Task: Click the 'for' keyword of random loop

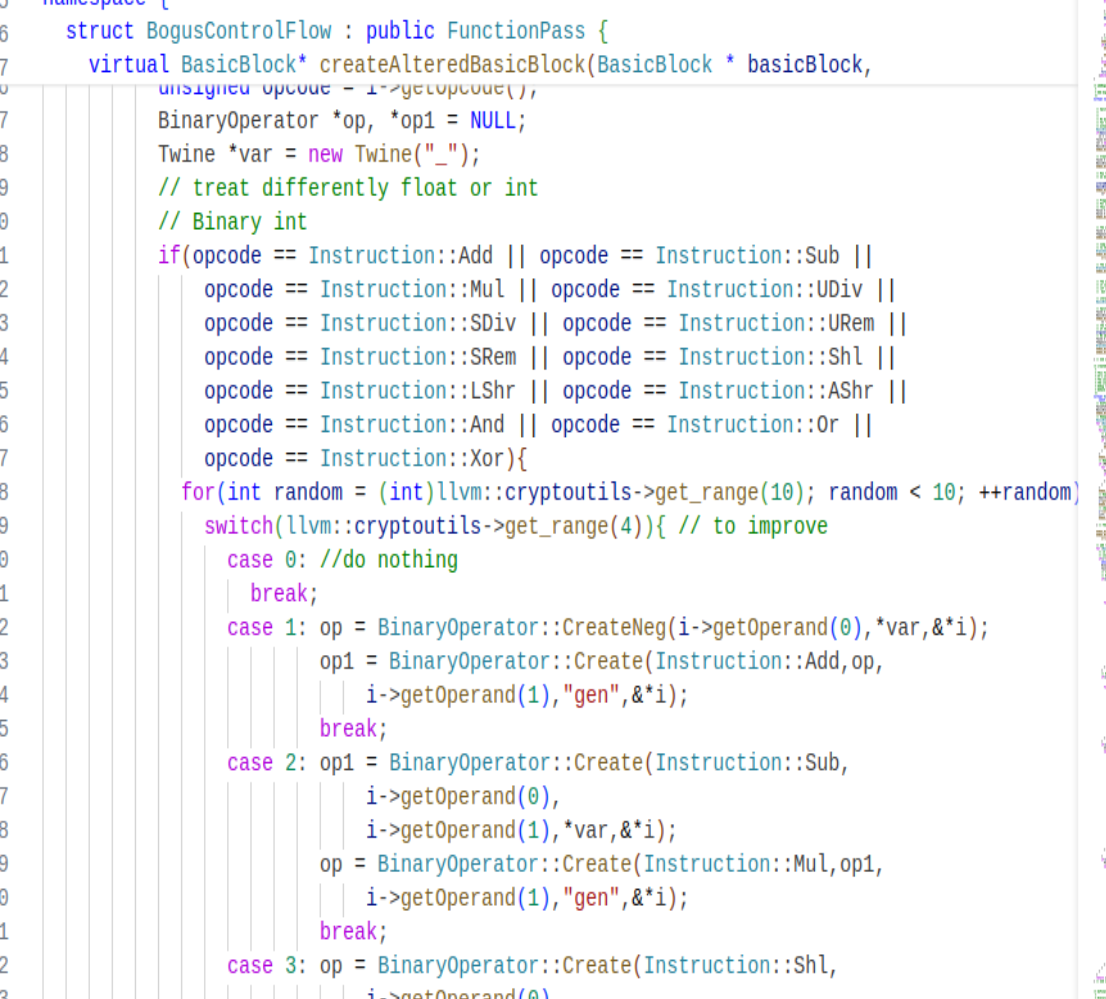Action: [198, 493]
